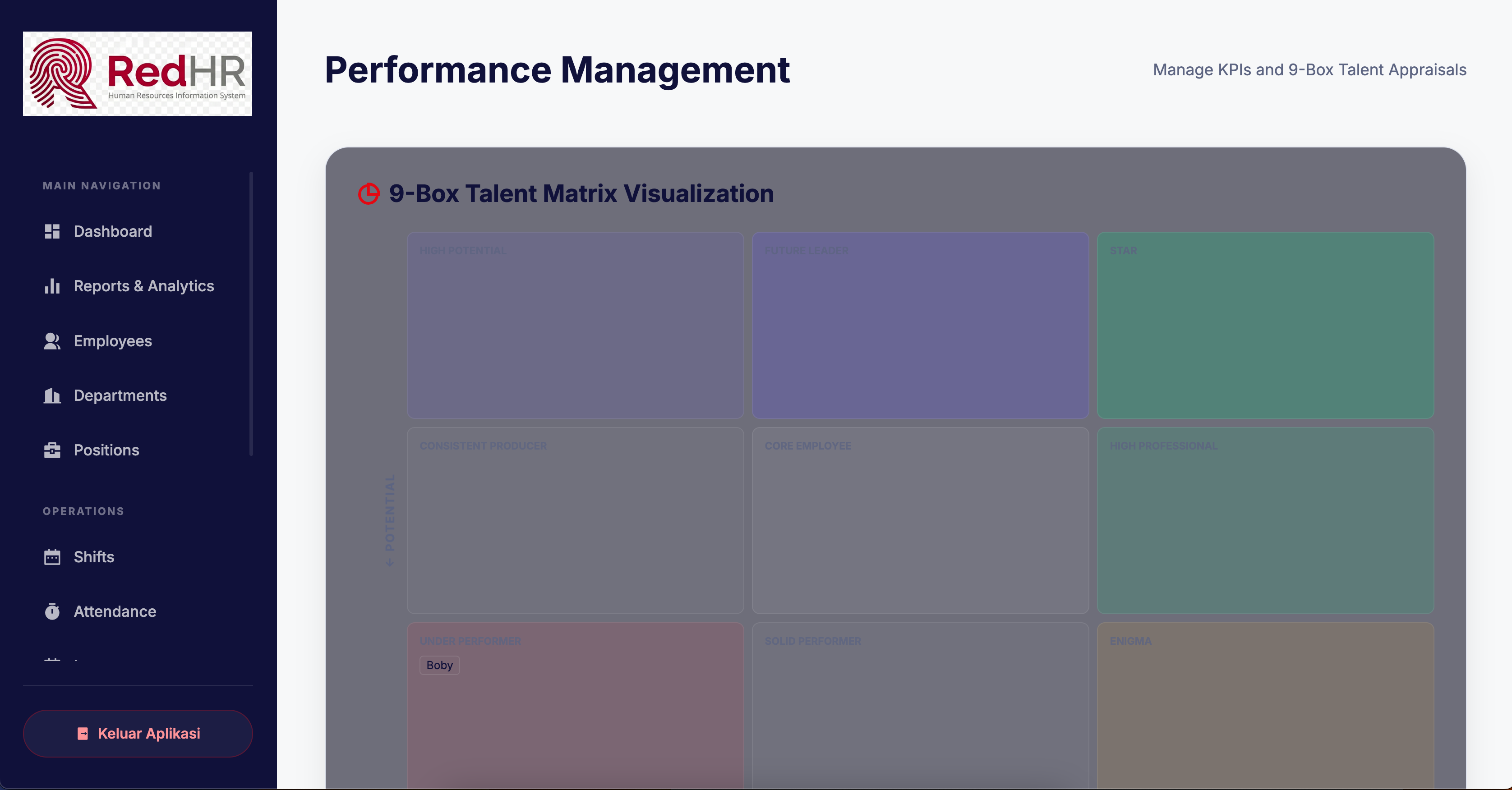Click the Performance Management heading
Viewport: 1512px width, 790px height.
(x=557, y=70)
